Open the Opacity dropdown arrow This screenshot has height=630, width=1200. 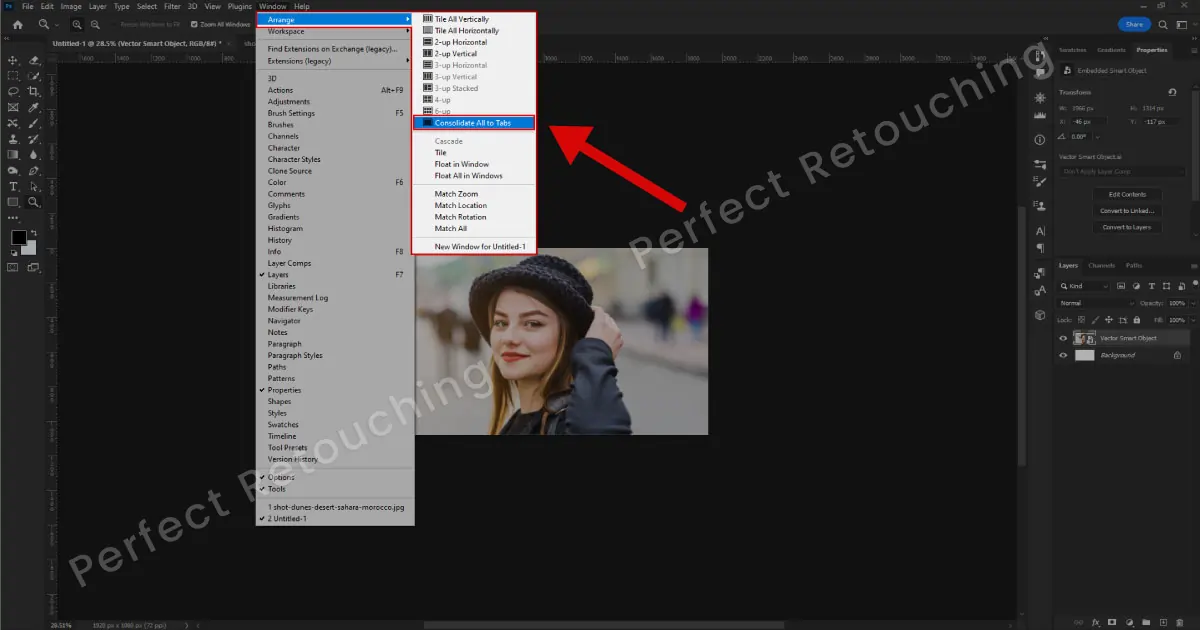1192,303
